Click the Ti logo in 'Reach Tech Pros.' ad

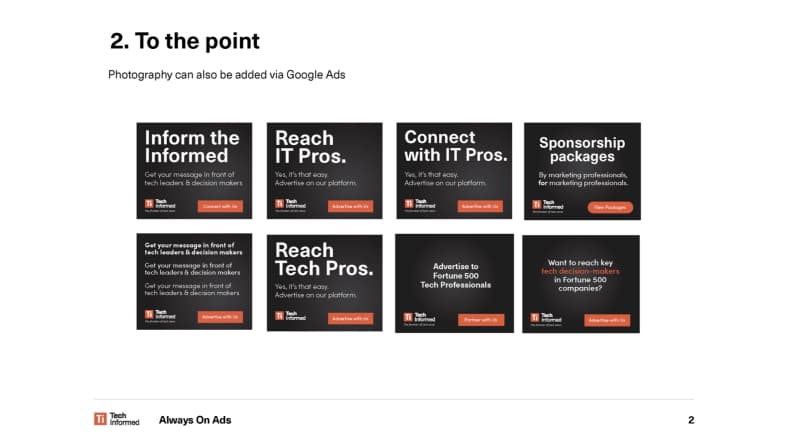tap(279, 316)
